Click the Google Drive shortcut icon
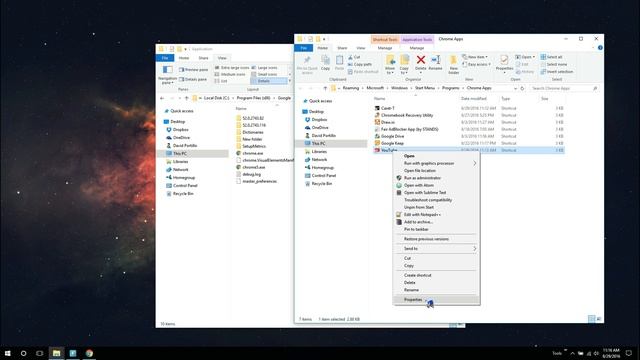This screenshot has width=640, height=360. pos(377,136)
